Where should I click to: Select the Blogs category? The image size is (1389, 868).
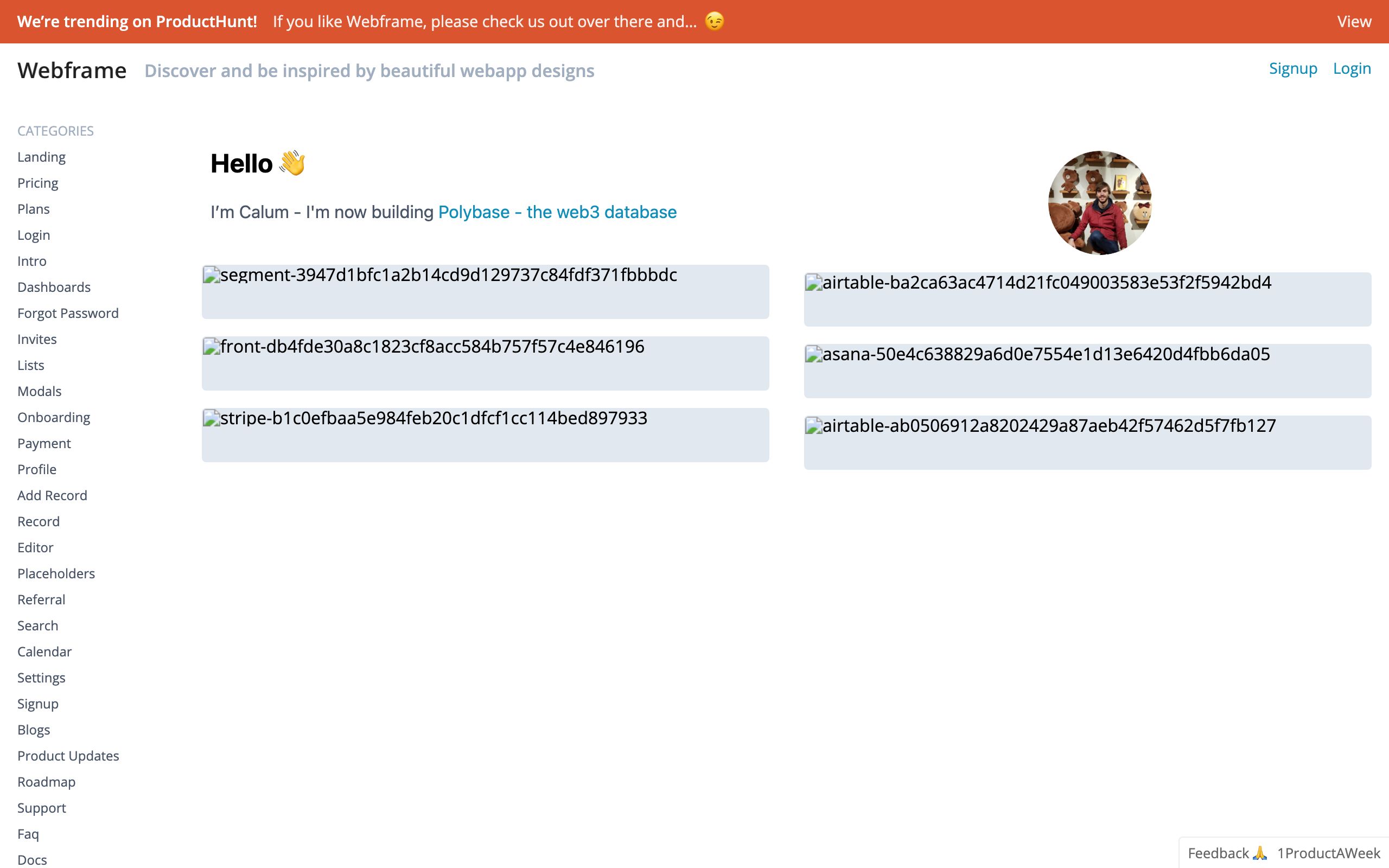(34, 730)
